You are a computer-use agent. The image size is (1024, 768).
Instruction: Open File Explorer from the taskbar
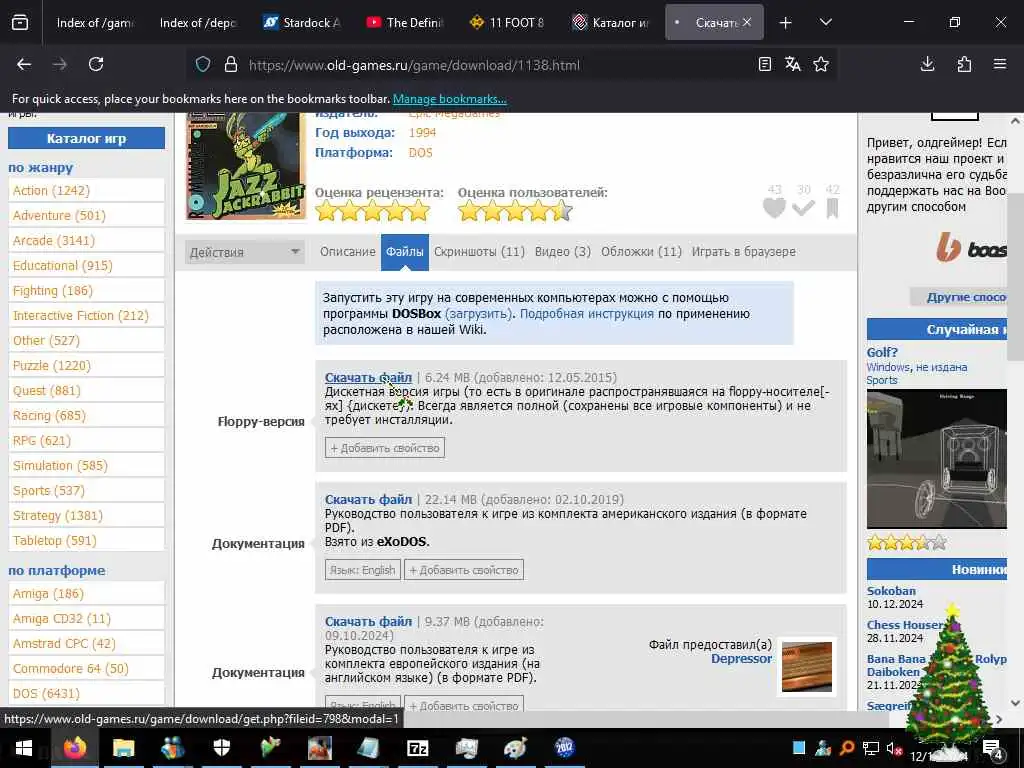[123, 748]
